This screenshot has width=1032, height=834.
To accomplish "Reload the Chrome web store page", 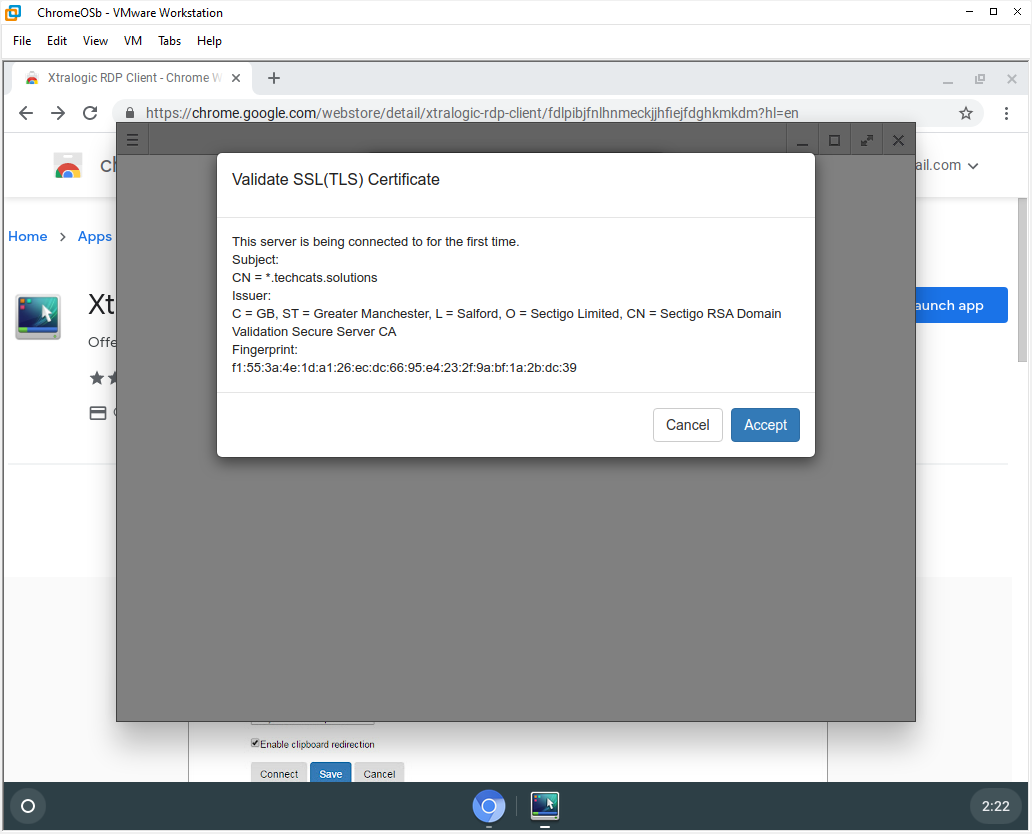I will (90, 113).
